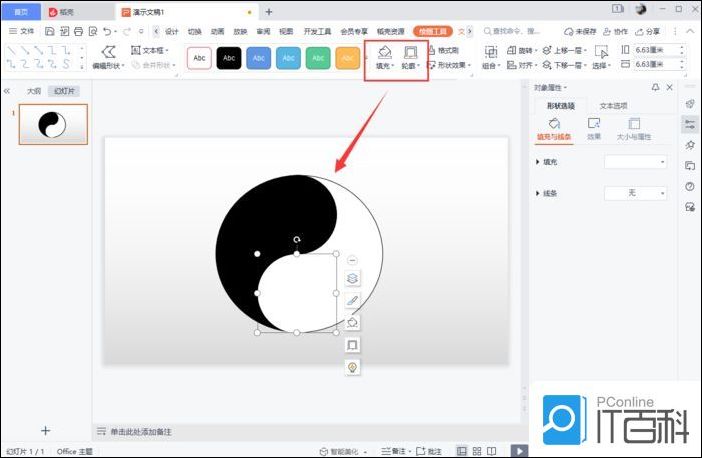Switch to the Text Options (文本选项) tab
Image resolution: width=702 pixels, height=458 pixels.
(613, 106)
